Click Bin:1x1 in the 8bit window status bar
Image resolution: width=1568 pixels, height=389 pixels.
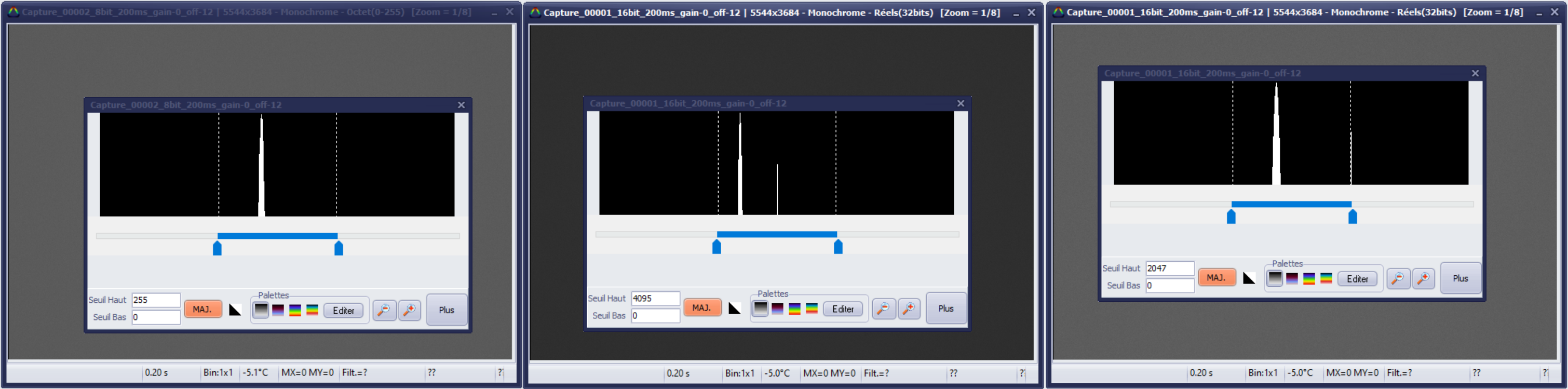coord(218,372)
